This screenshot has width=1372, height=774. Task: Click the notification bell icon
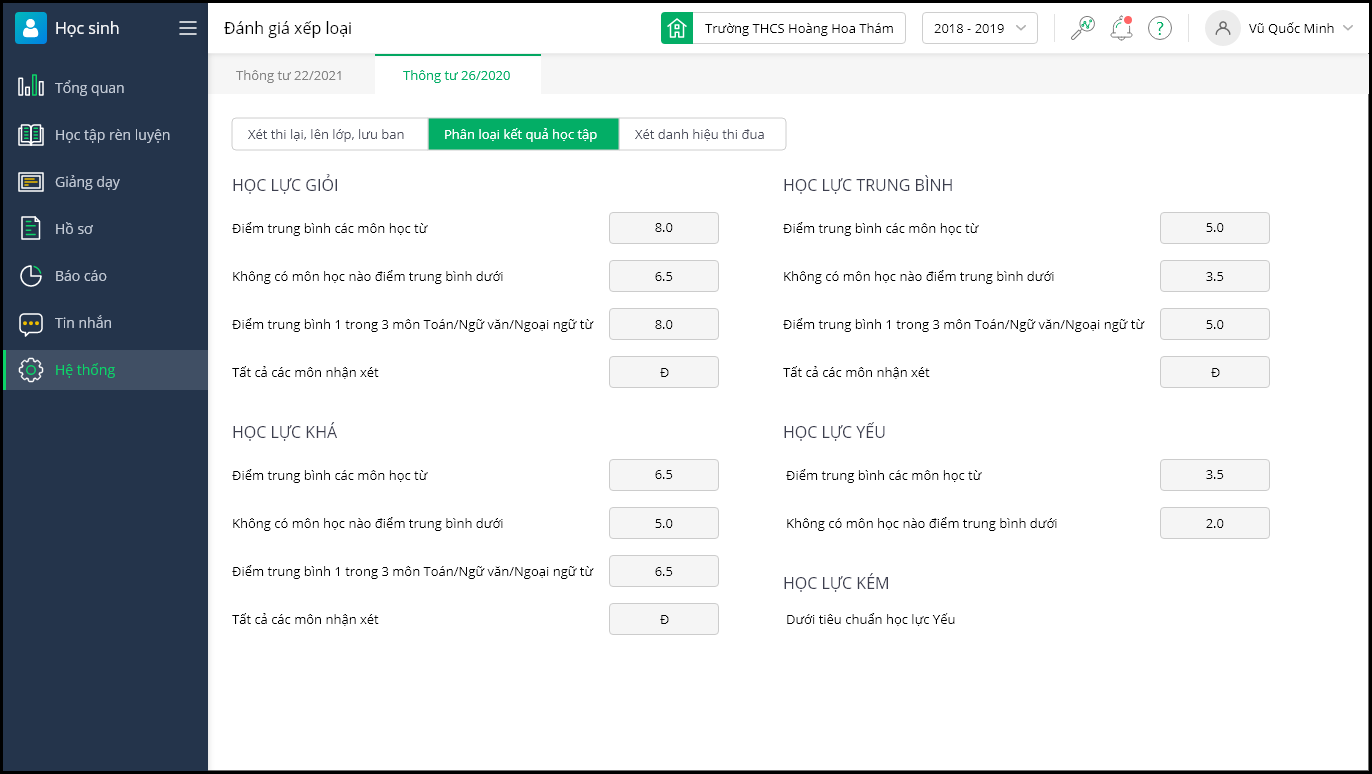click(x=1121, y=28)
